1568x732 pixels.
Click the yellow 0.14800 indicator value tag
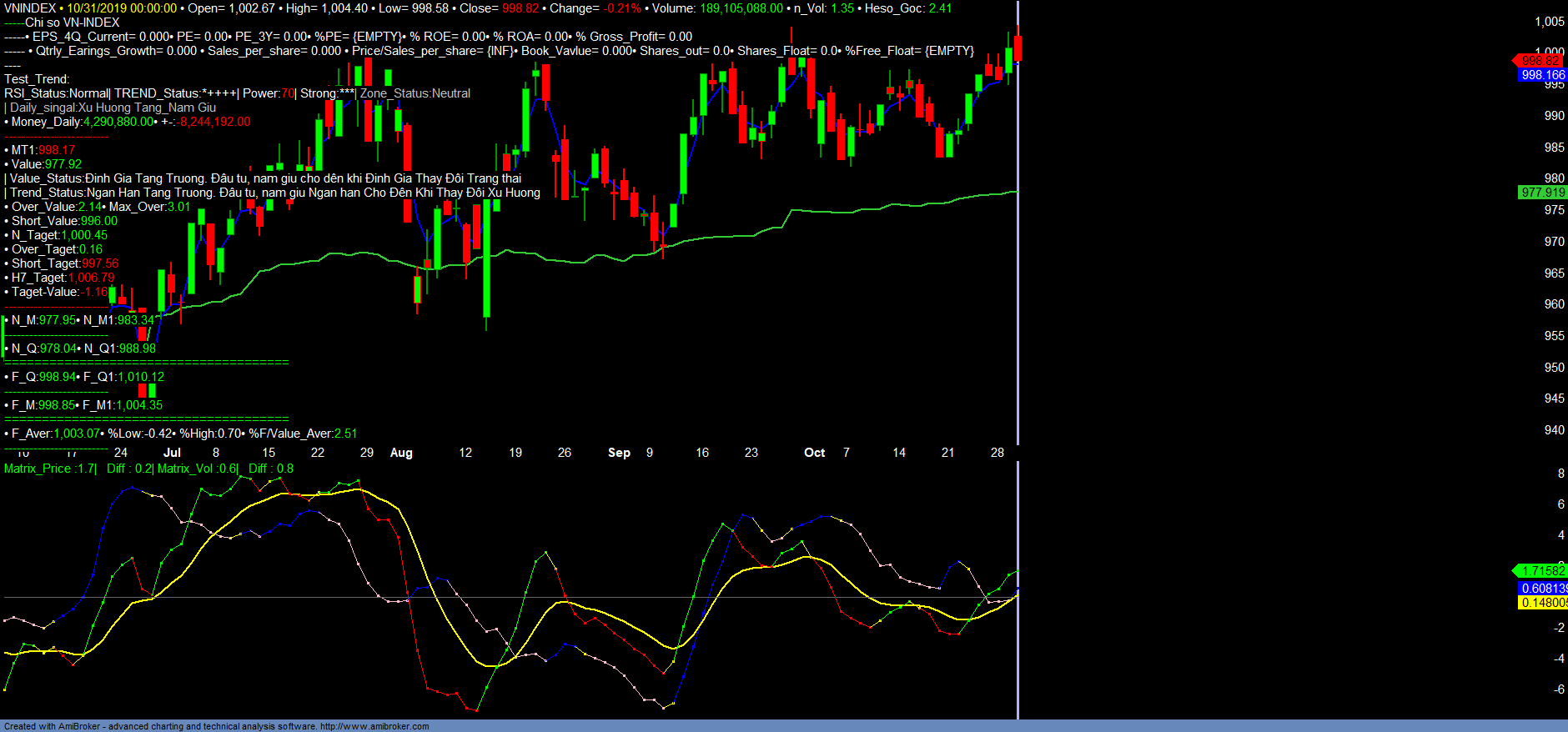1542,603
